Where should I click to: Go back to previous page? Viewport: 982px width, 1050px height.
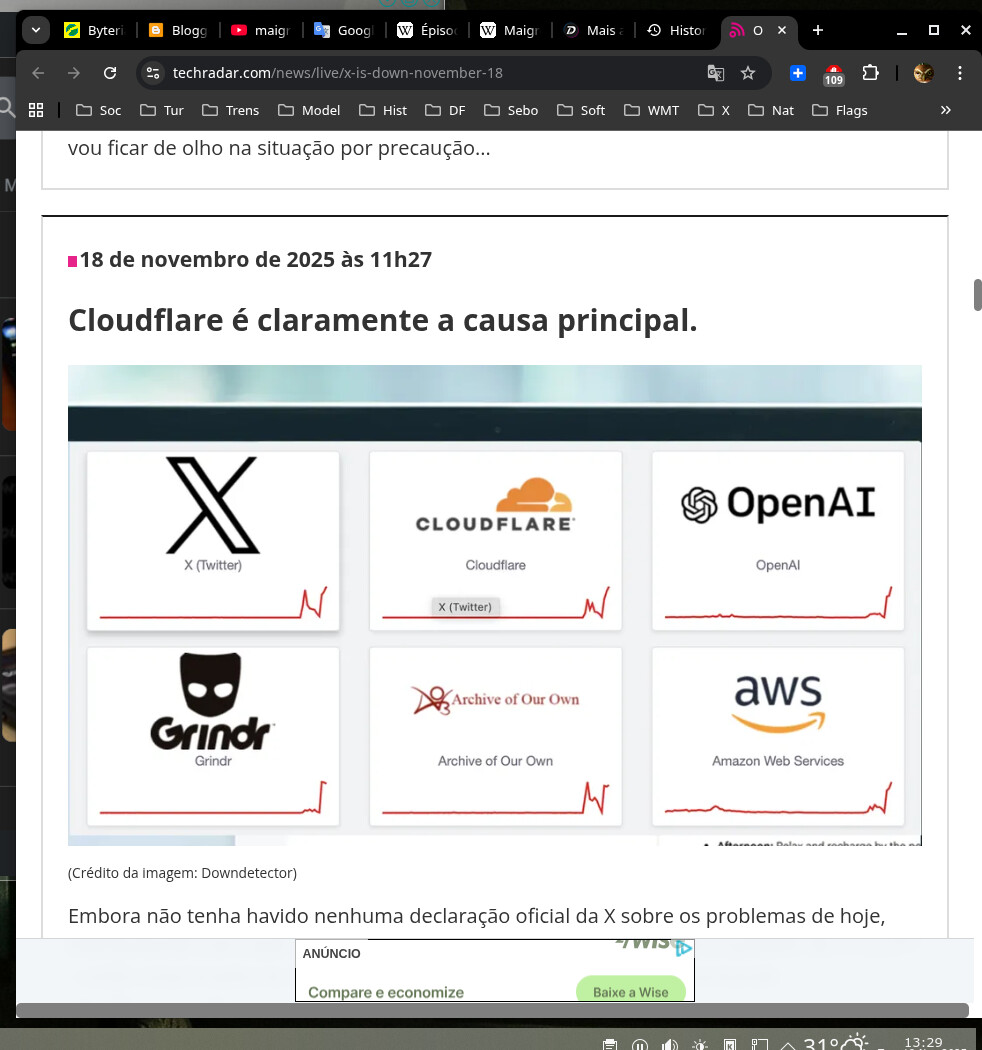click(38, 73)
